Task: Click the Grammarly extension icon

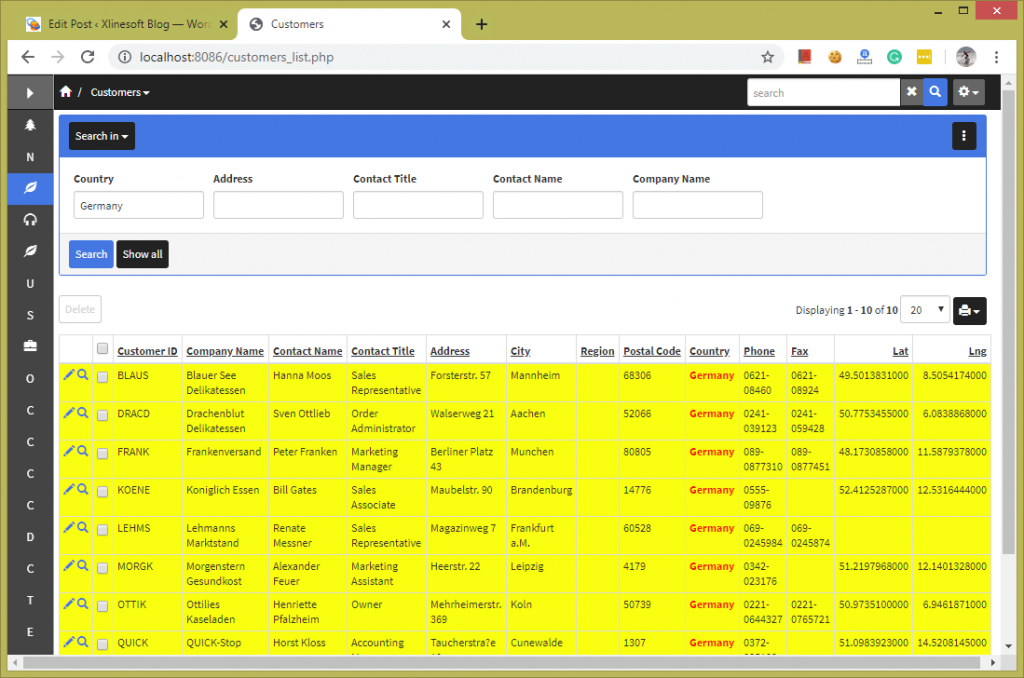Action: (894, 57)
